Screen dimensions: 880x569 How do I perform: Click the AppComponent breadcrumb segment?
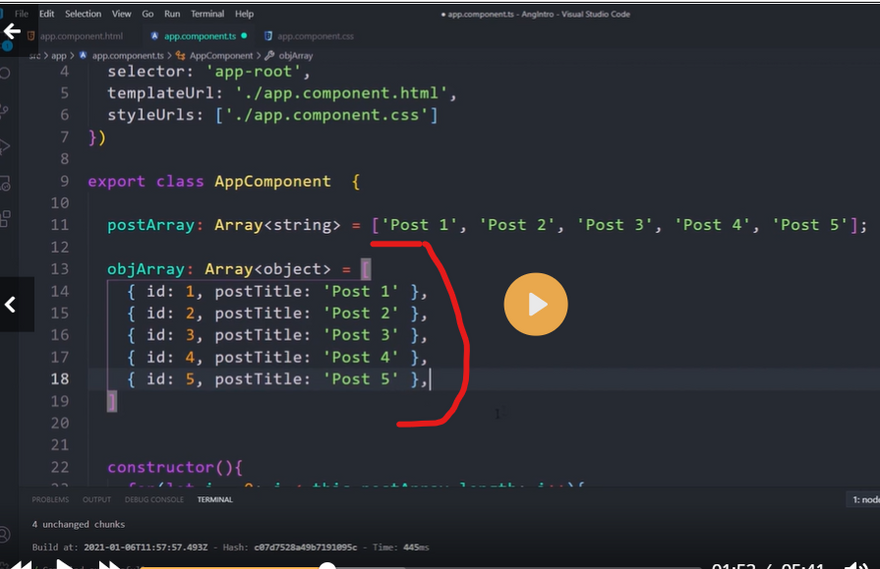220,56
